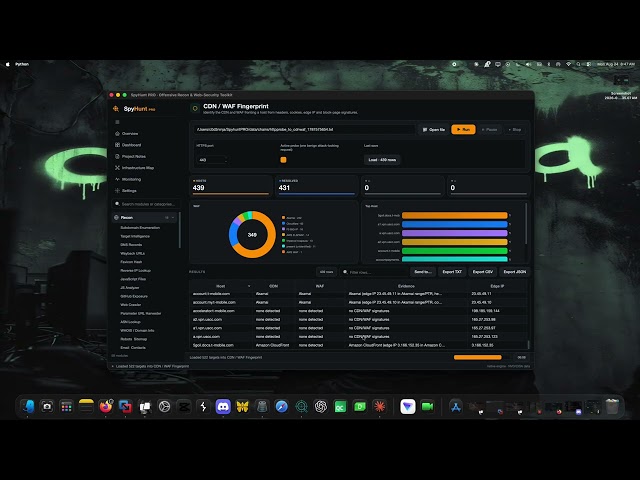Click the Apple menu icon
640x480 pixels.
pos(7,64)
